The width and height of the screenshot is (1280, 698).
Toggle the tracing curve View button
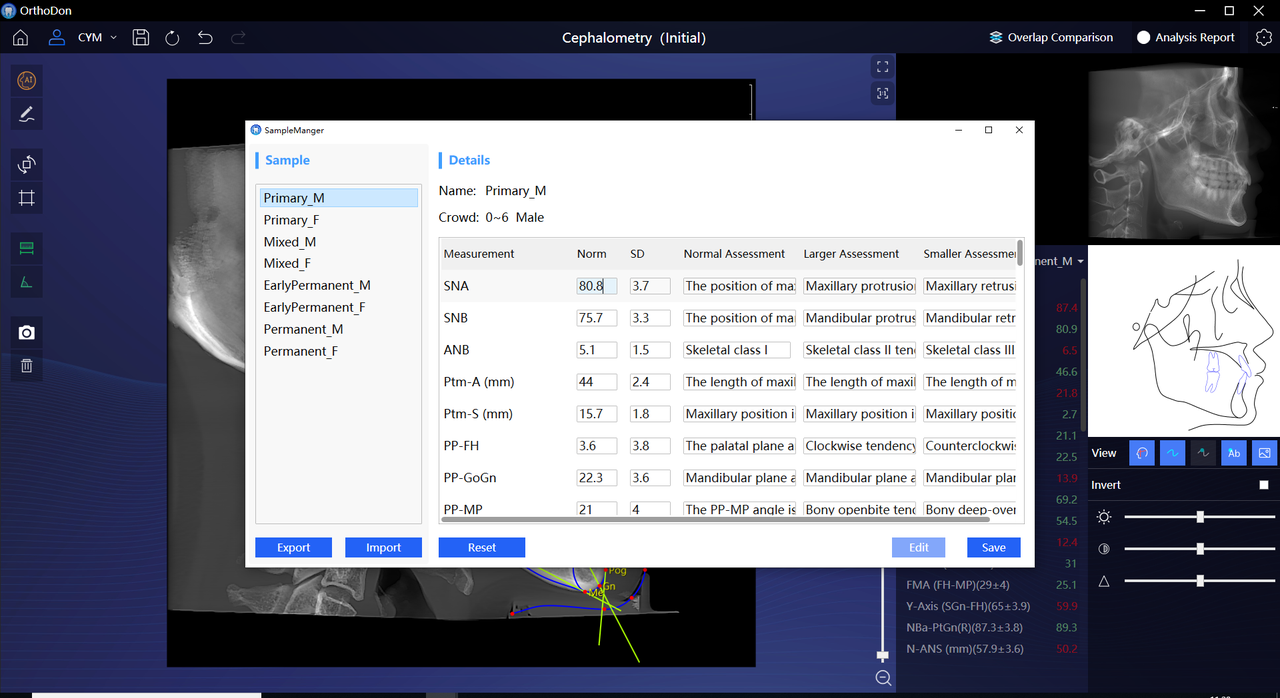pyautogui.click(x=1173, y=453)
